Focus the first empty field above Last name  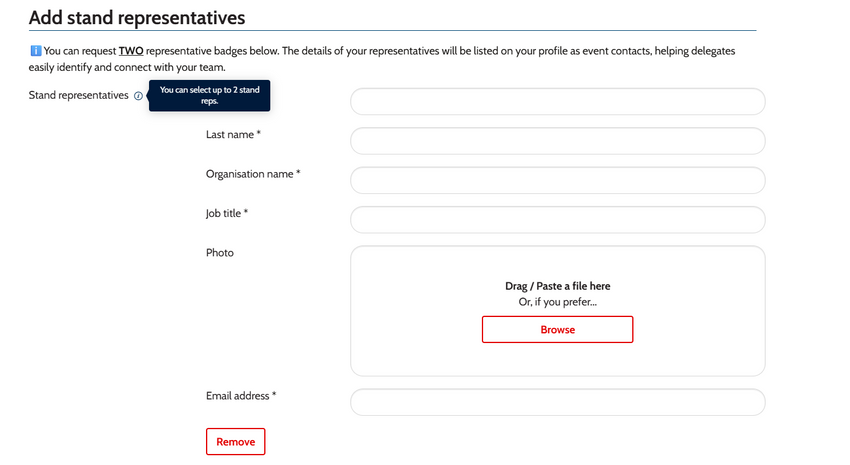(x=557, y=101)
